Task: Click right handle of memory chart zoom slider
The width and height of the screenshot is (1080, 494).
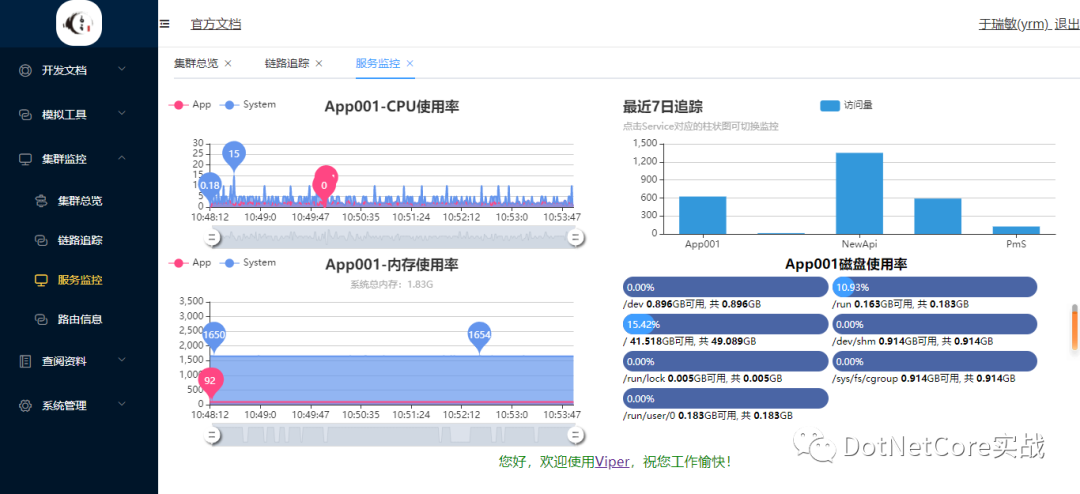Action: (x=577, y=435)
